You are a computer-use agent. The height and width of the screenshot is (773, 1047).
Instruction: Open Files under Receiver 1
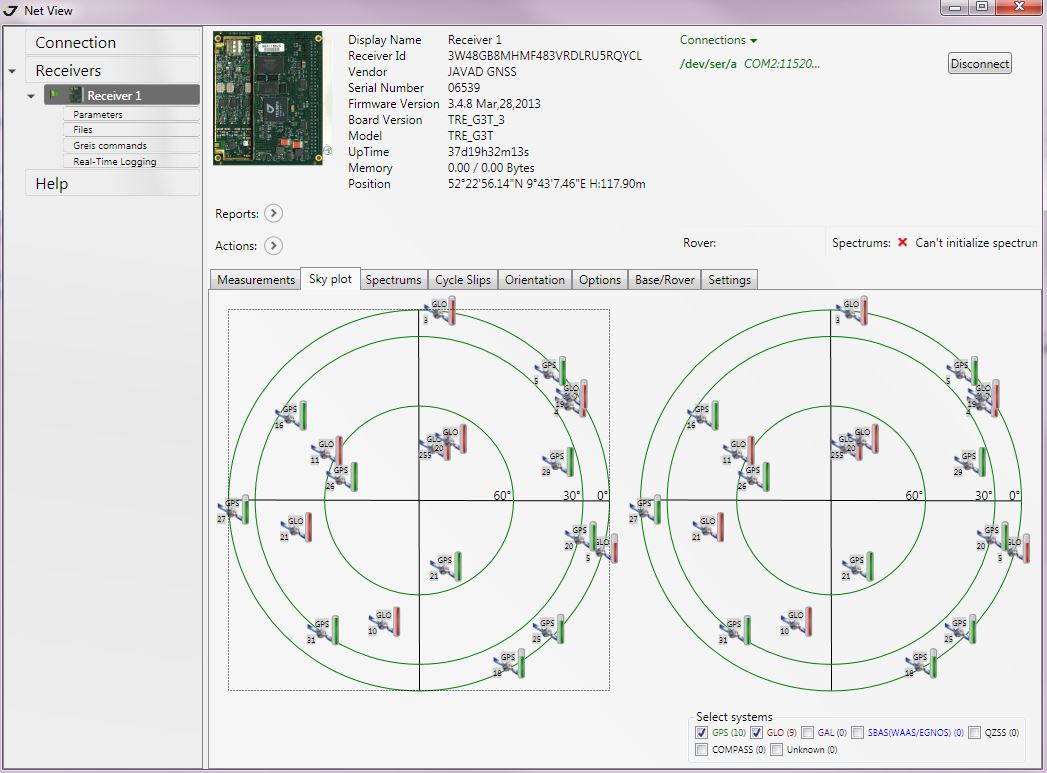[132, 130]
